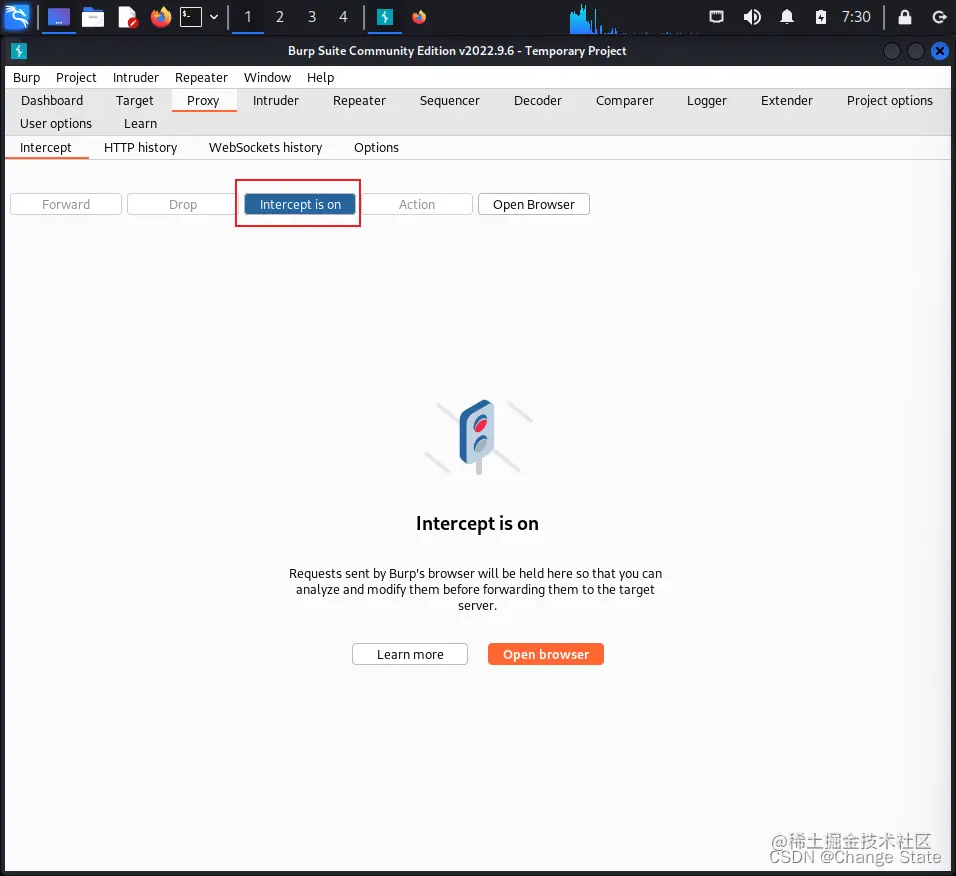Click the orange Open browser button

tap(546, 654)
